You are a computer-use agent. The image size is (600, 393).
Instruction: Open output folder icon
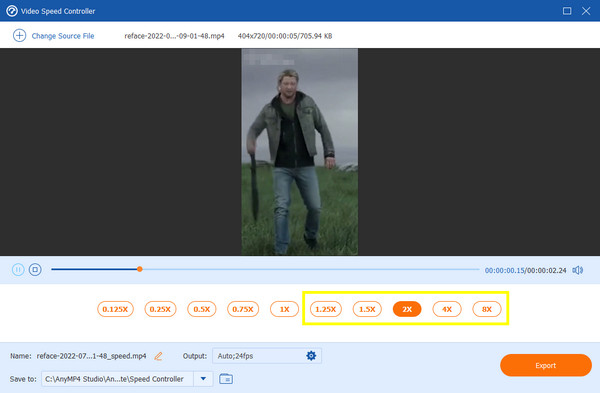226,379
